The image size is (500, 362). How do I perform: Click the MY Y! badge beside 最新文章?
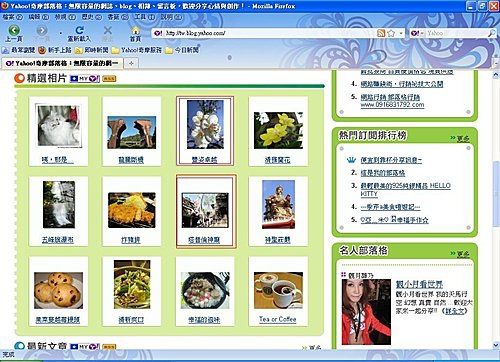coord(85,346)
